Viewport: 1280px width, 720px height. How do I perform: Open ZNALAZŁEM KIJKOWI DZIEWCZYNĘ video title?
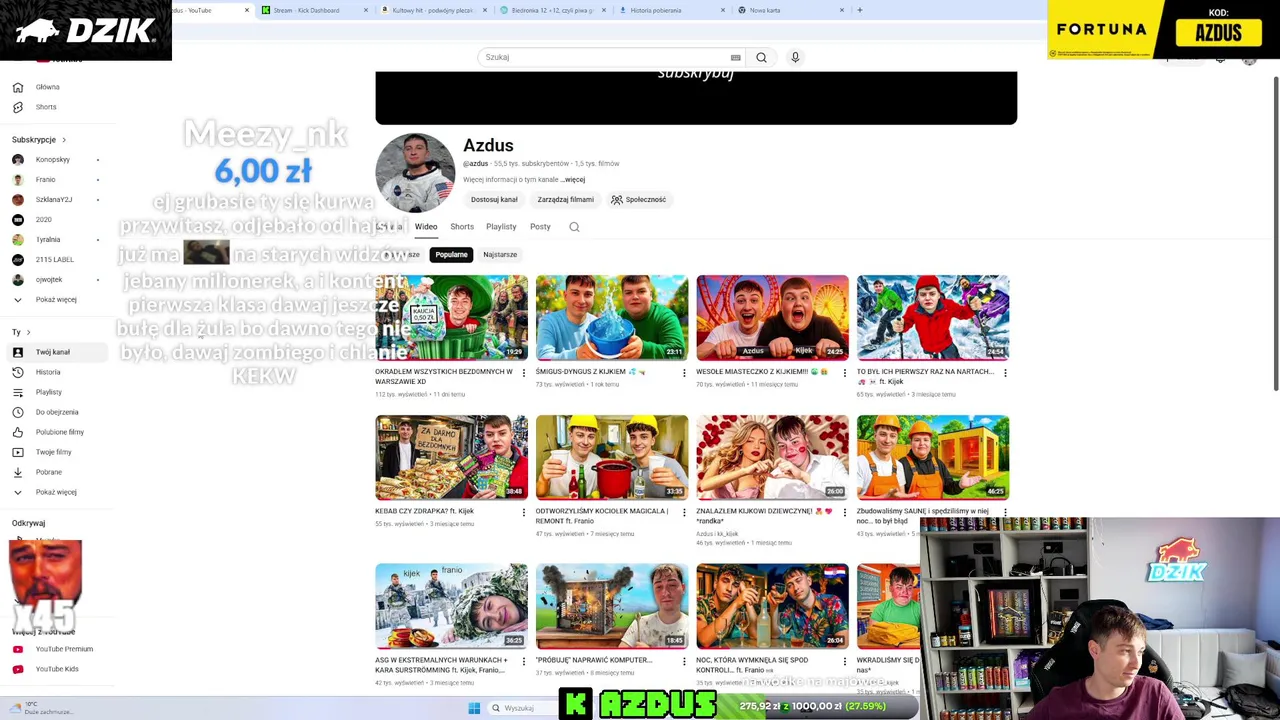coord(765,516)
